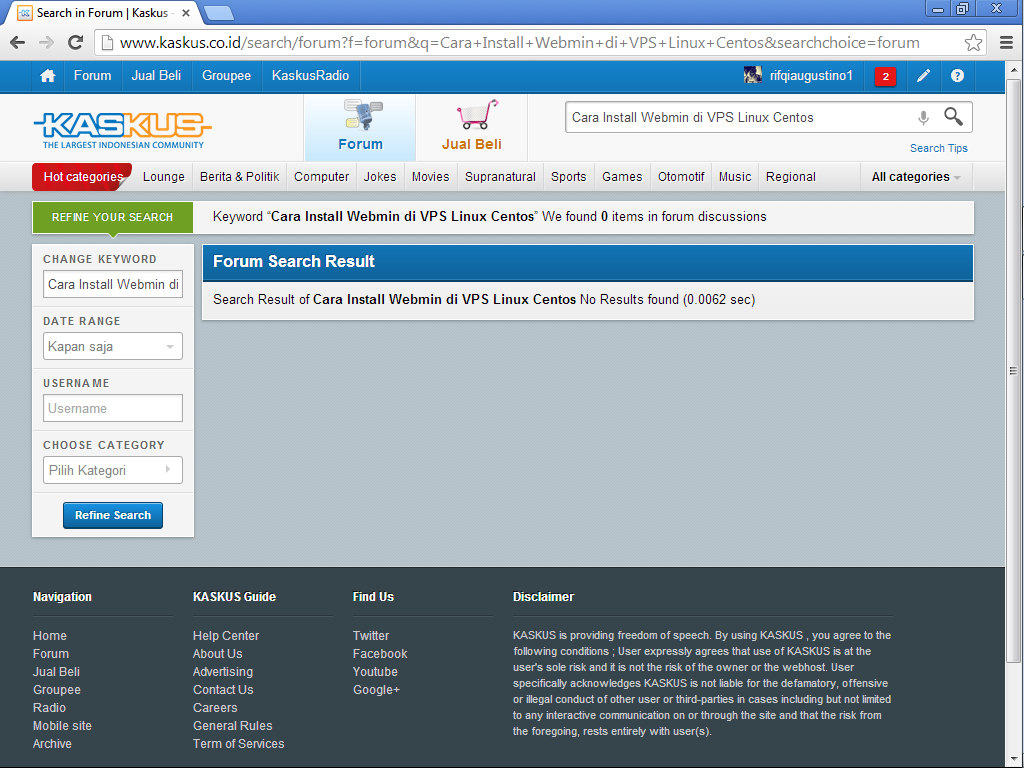This screenshot has width=1024, height=768.
Task: Close the Search in Forum browser tab
Action: pyautogui.click(x=186, y=13)
